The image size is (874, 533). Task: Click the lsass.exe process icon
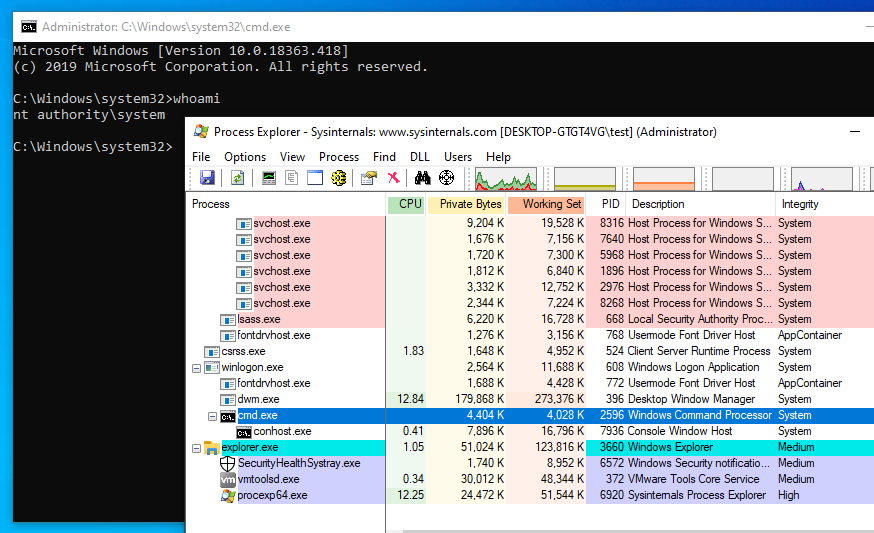[x=227, y=320]
